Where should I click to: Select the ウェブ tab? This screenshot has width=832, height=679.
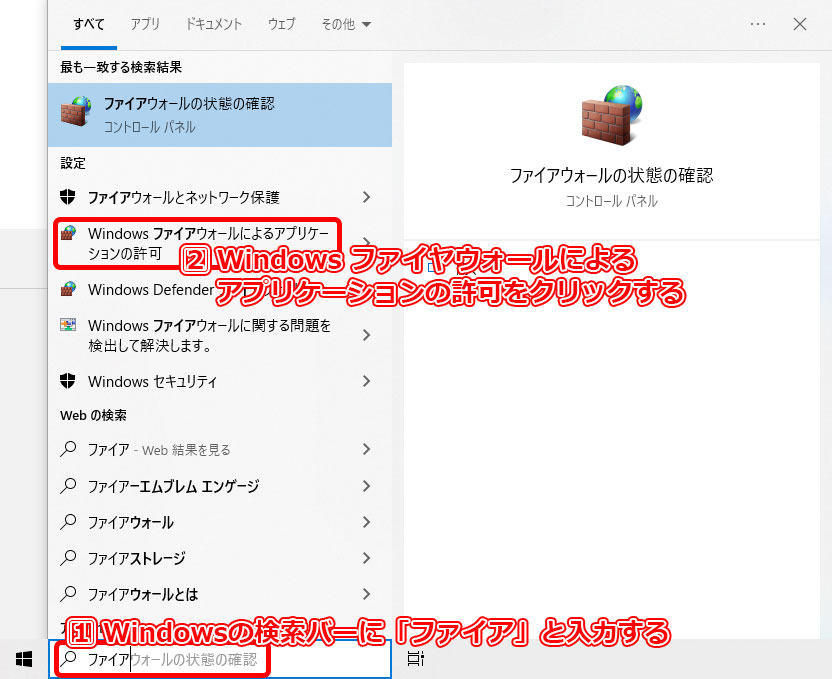[x=281, y=24]
